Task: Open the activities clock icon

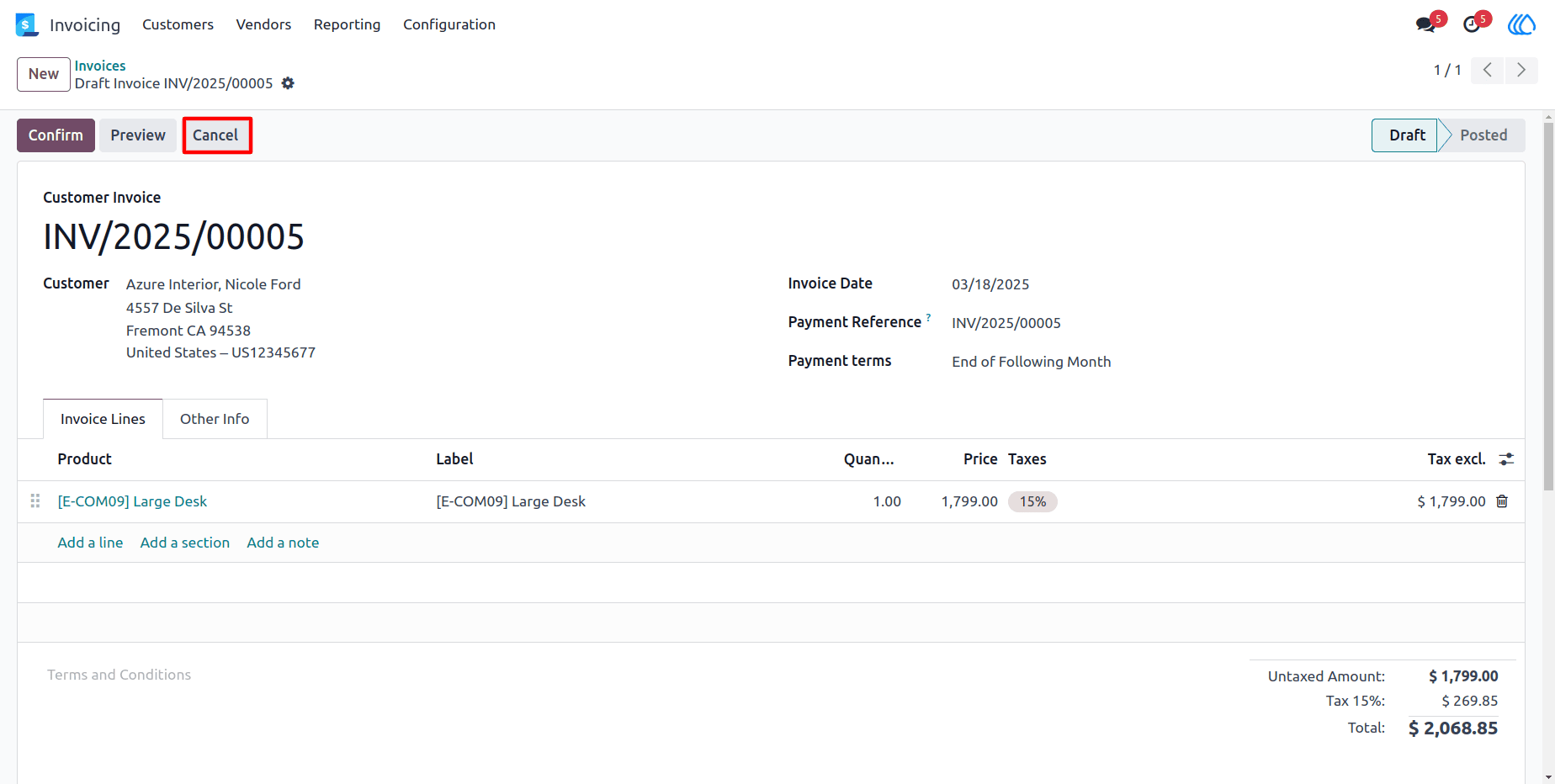Action: pos(1472,24)
